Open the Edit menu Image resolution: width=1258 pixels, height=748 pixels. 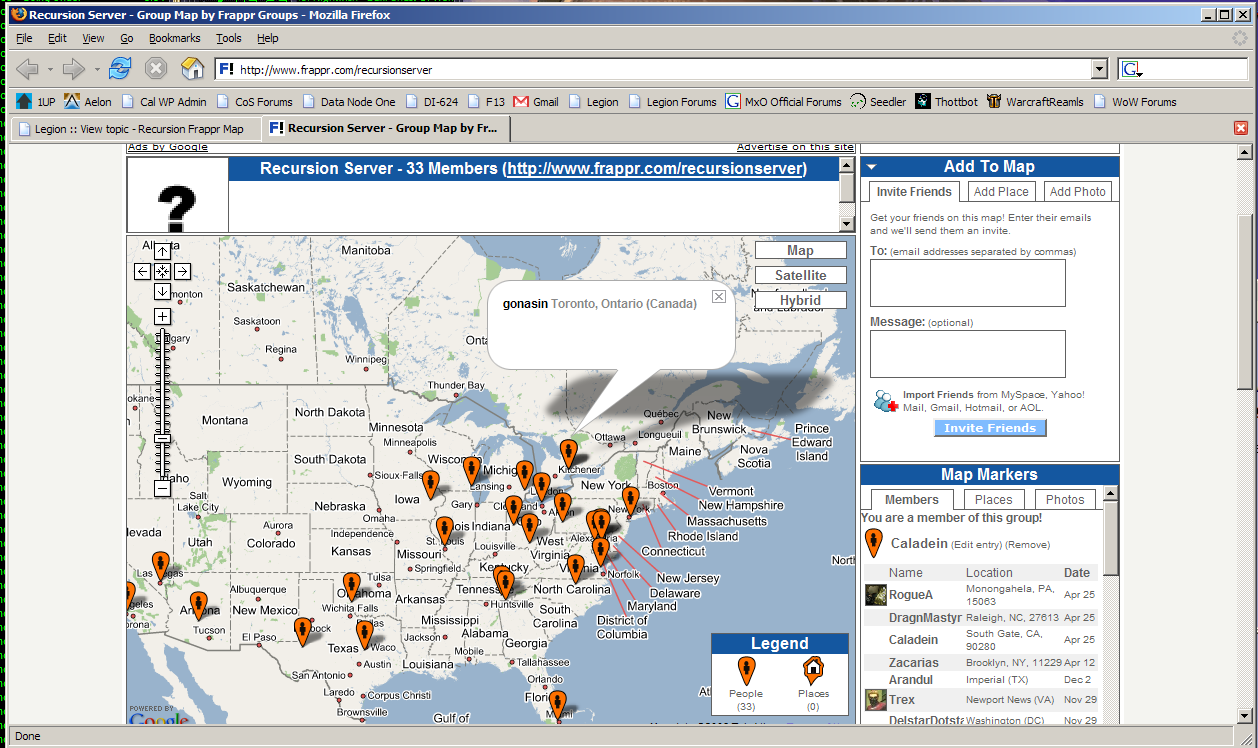[x=57, y=38]
